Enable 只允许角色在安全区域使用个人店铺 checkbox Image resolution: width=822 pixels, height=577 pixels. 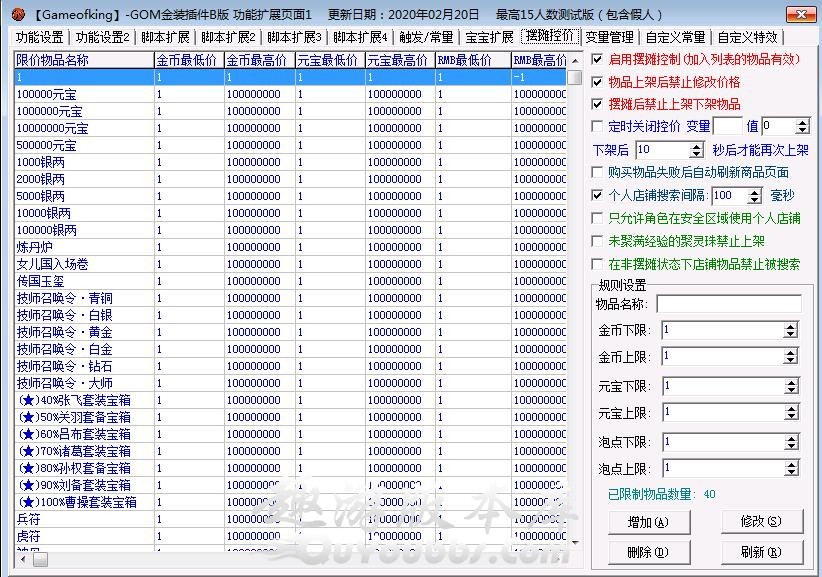coord(597,217)
